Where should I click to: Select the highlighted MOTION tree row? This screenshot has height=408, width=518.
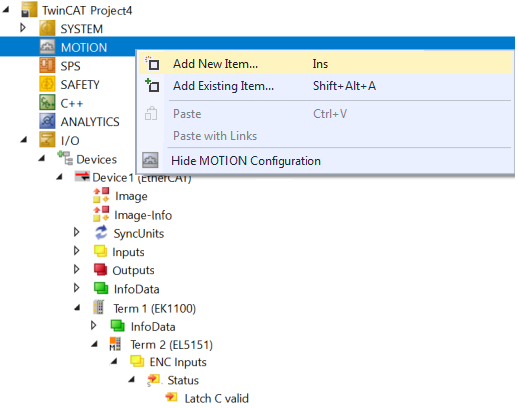(x=257, y=47)
